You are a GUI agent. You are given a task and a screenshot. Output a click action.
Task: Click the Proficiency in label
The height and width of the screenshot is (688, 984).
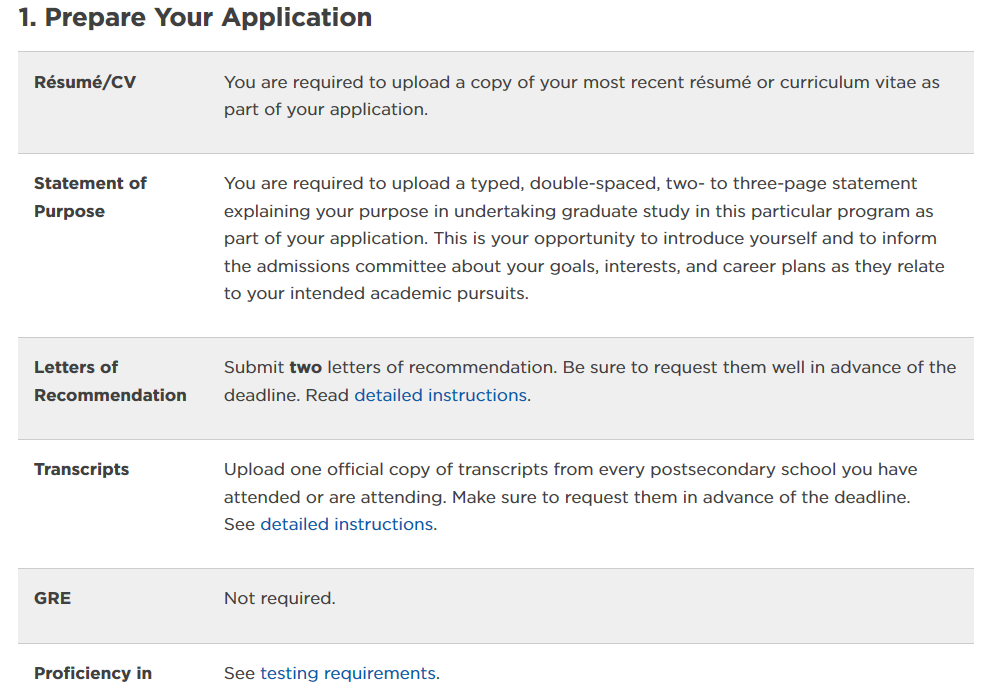pyautogui.click(x=93, y=673)
